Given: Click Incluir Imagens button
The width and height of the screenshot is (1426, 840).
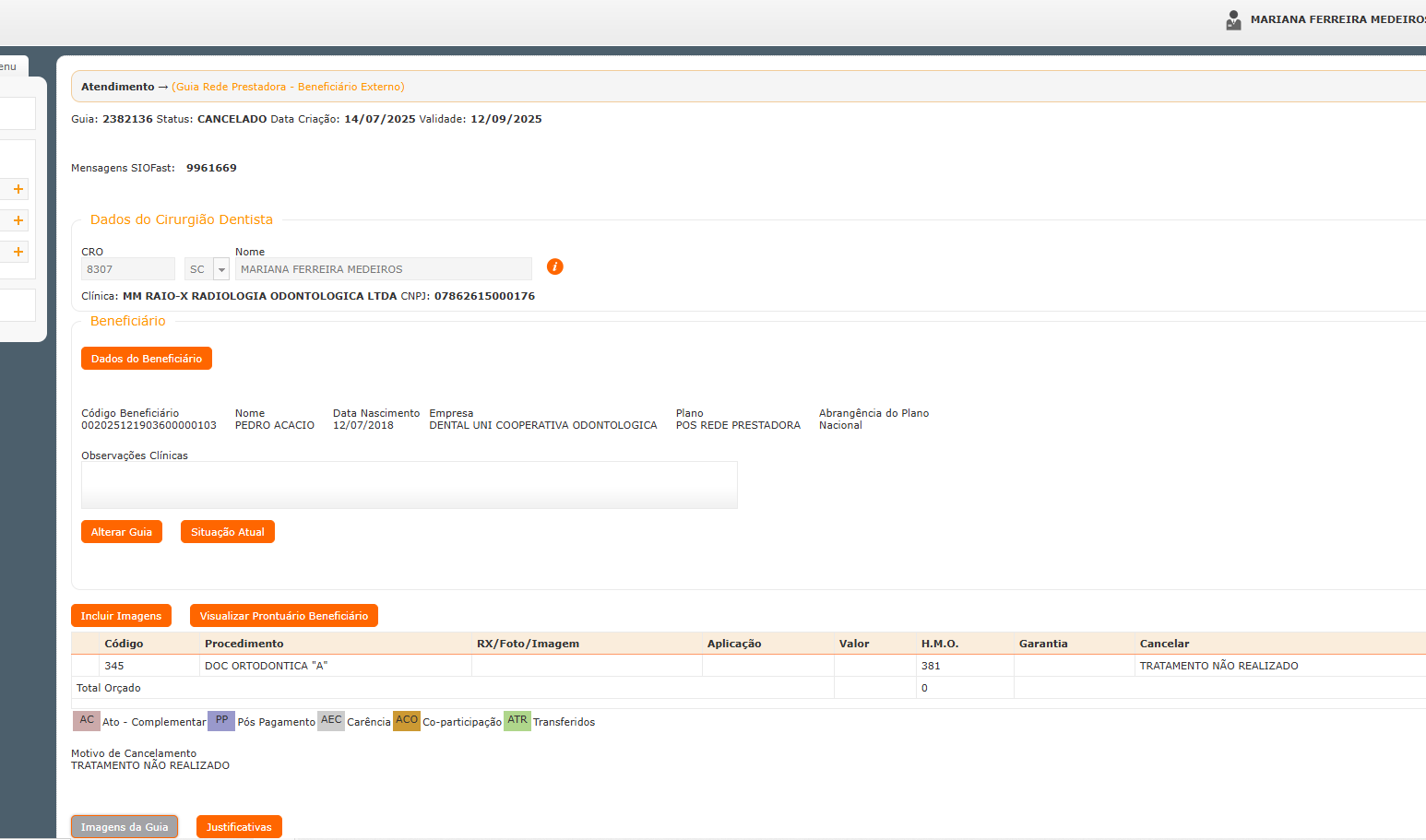Looking at the screenshot, I should pyautogui.click(x=121, y=616).
